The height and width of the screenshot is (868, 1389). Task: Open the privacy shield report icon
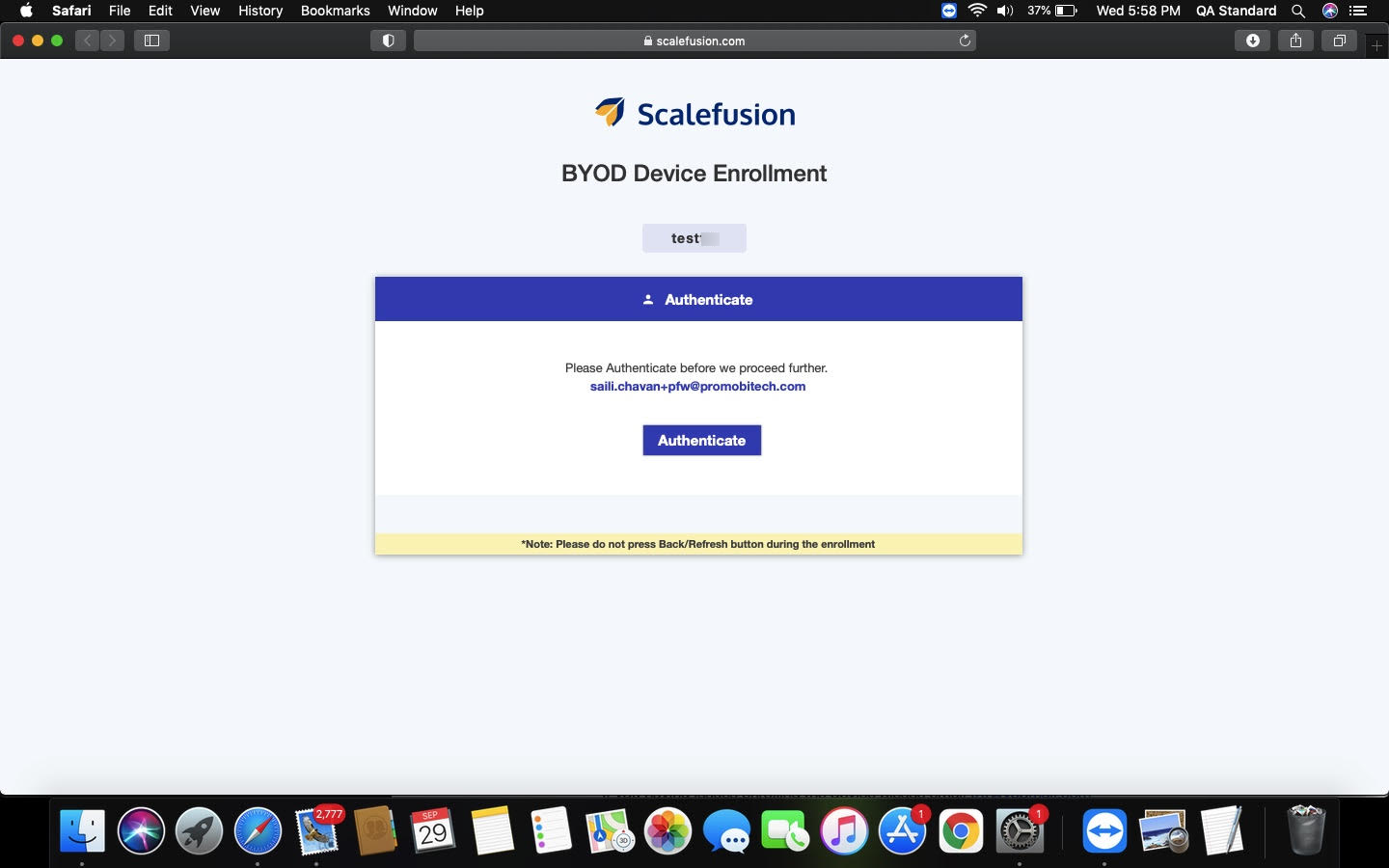[x=388, y=41]
